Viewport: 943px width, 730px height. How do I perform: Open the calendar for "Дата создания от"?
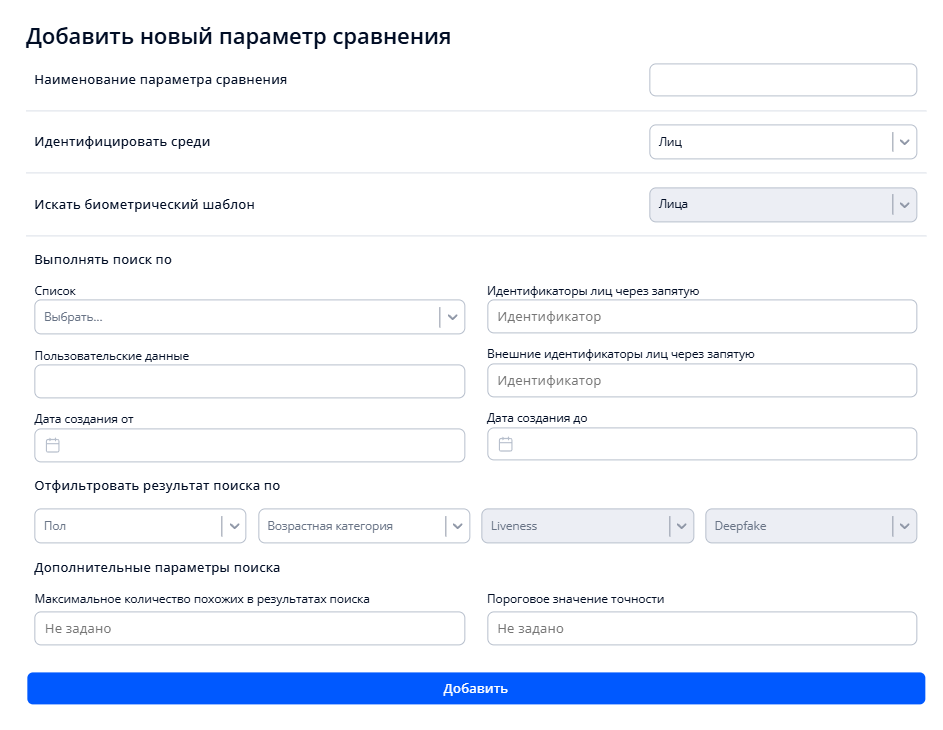tap(51, 444)
